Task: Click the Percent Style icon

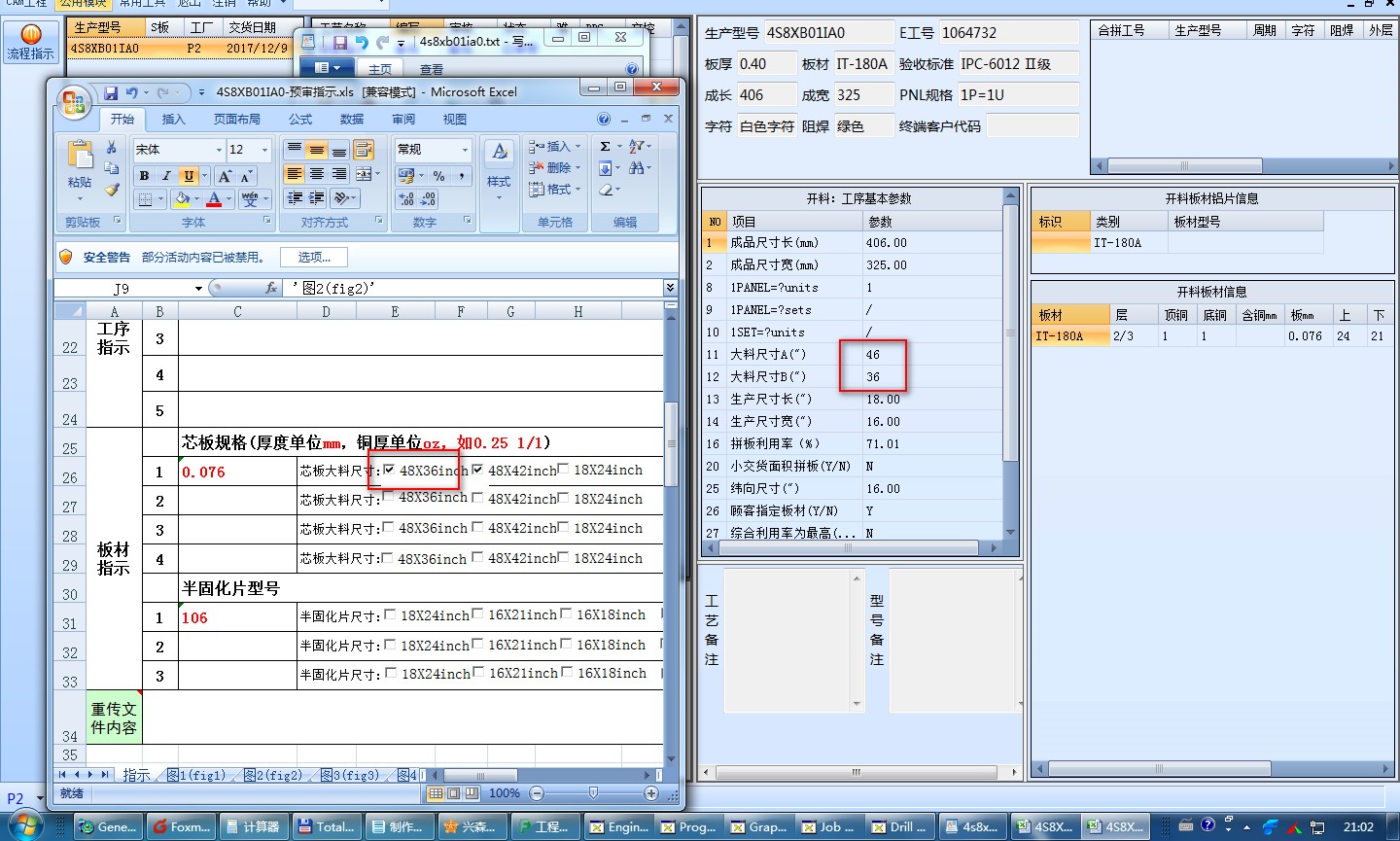Action: tap(439, 176)
